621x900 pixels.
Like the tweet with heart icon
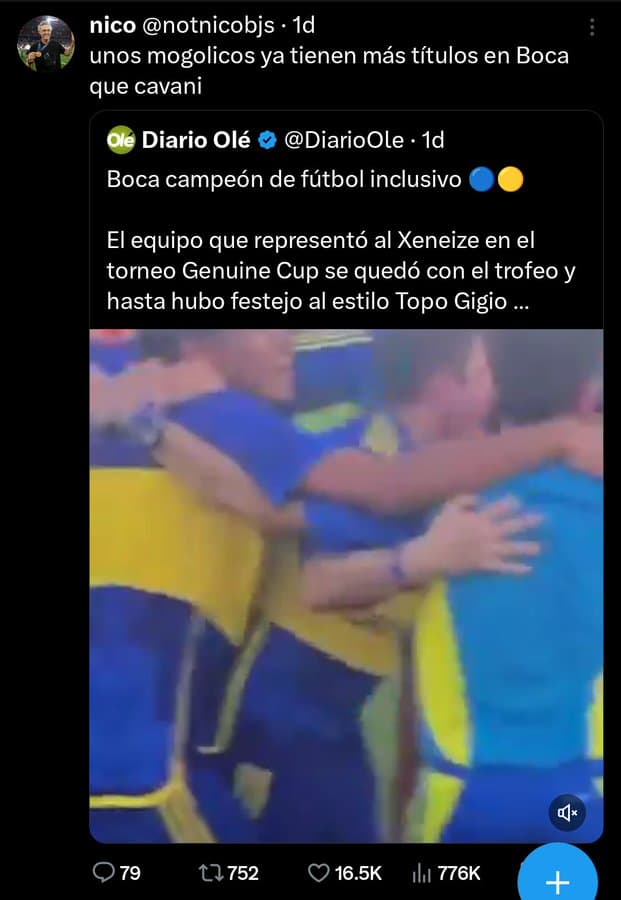tap(319, 873)
